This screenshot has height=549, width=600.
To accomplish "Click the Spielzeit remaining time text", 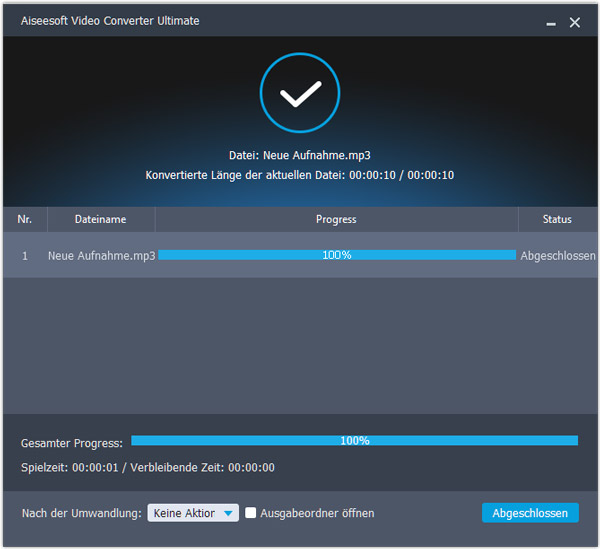I will click(x=148, y=467).
